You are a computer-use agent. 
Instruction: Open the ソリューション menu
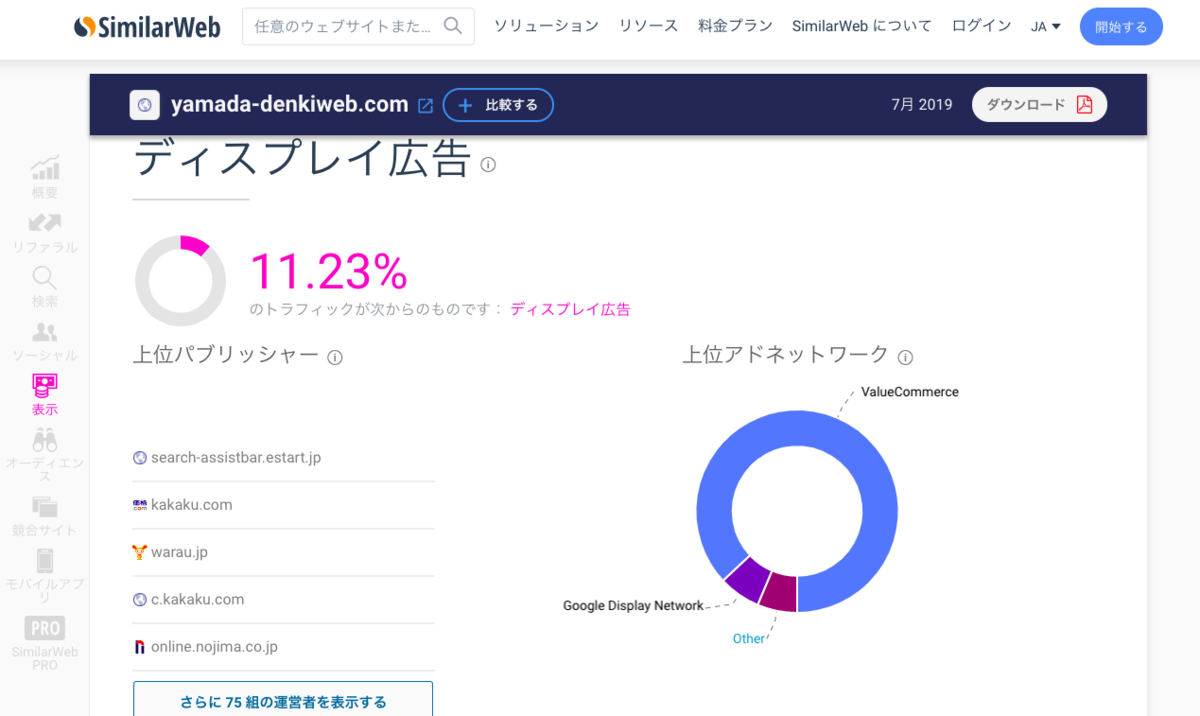click(545, 26)
